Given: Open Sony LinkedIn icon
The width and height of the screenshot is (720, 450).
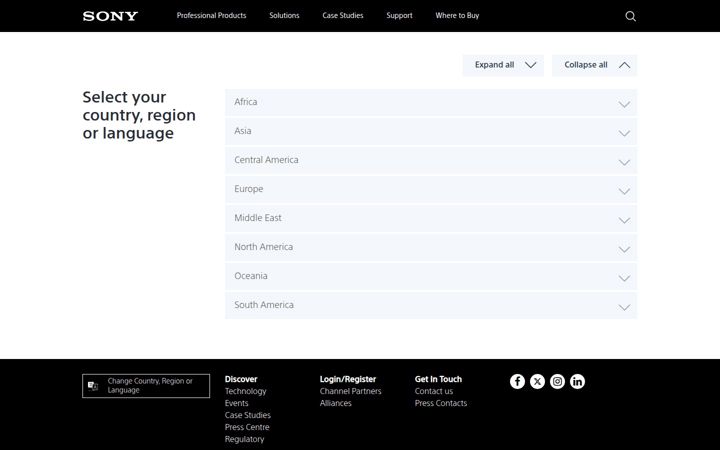Looking at the screenshot, I should point(577,381).
